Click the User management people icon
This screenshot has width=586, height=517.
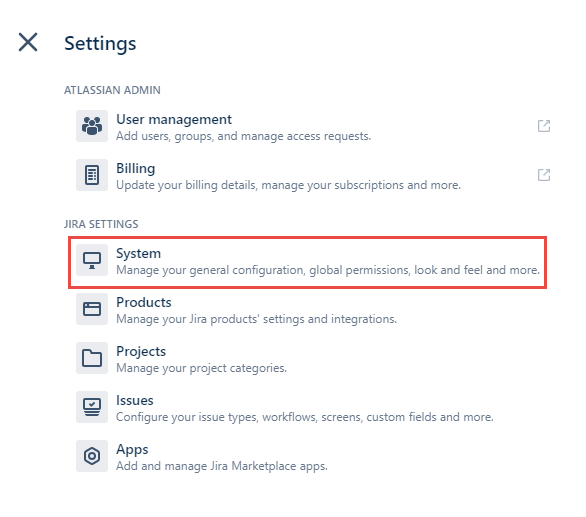coord(92,126)
